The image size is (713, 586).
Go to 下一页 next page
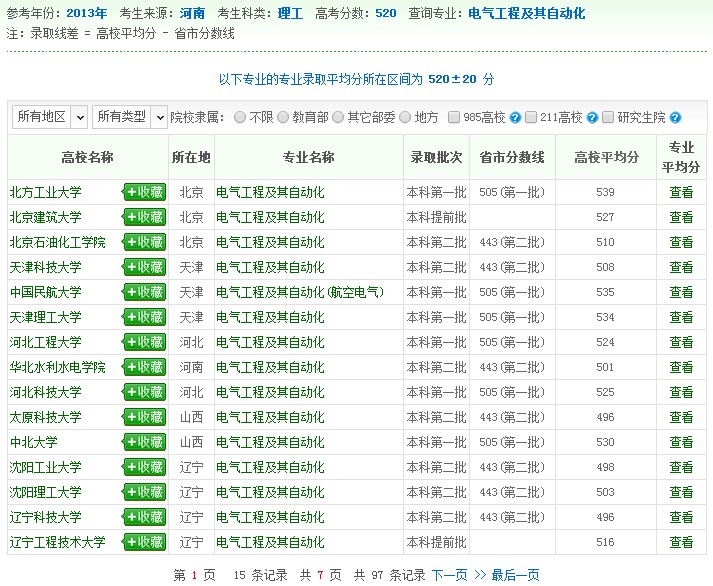pyautogui.click(x=449, y=575)
